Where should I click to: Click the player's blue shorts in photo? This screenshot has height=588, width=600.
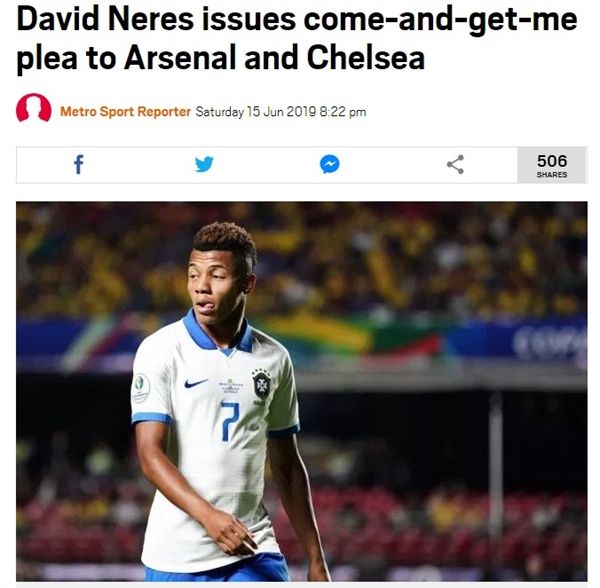pyautogui.click(x=217, y=569)
